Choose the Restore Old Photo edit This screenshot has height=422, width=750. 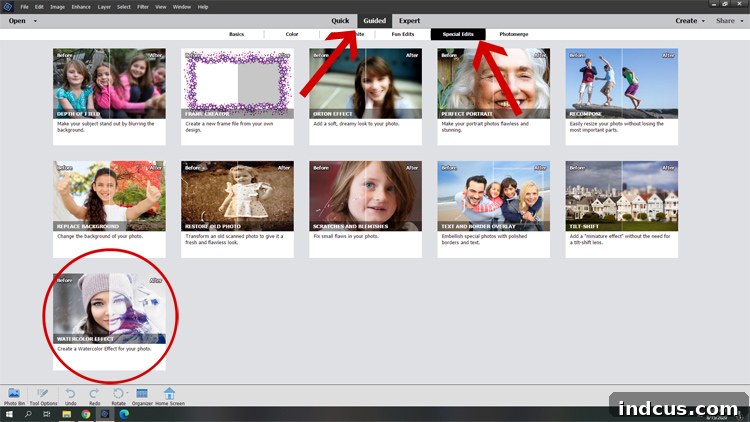237,209
